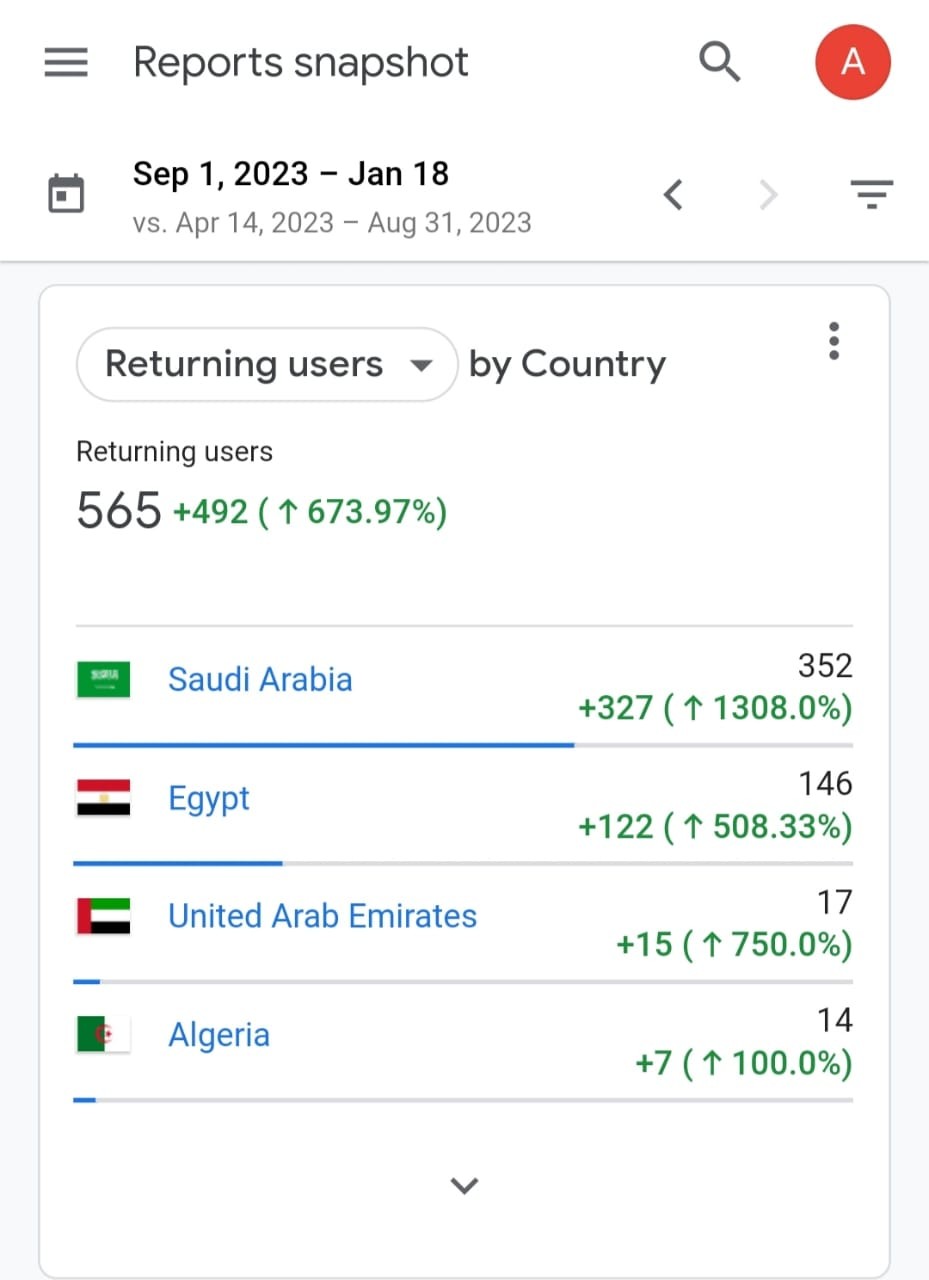Expand country list with bottom chevron
This screenshot has height=1280, width=929.
click(464, 1186)
